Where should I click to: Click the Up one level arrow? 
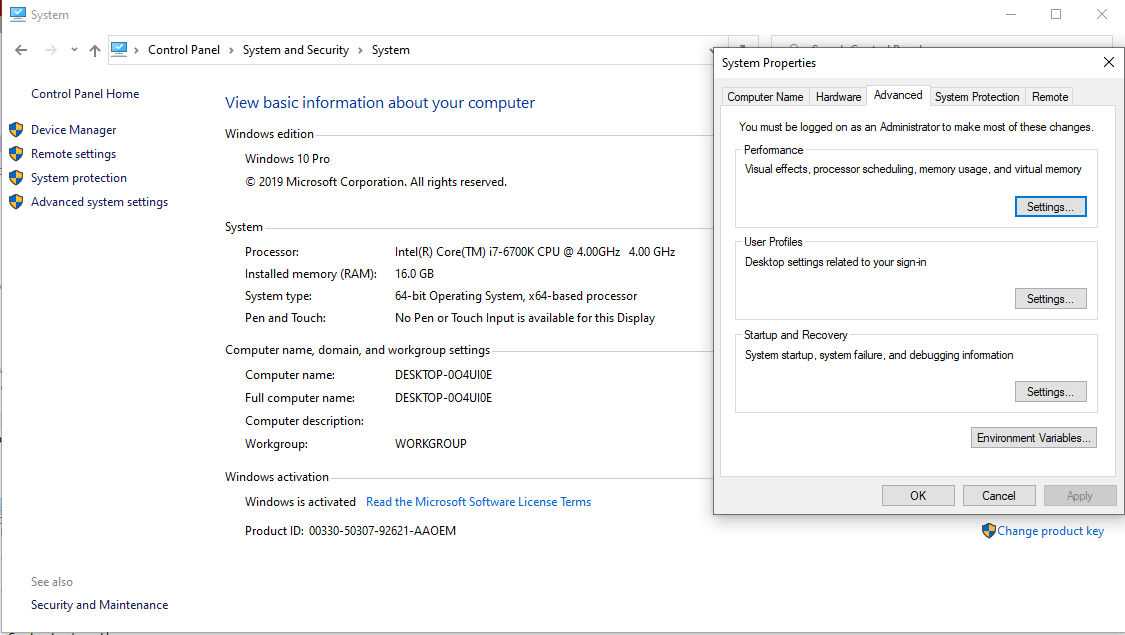tap(94, 50)
